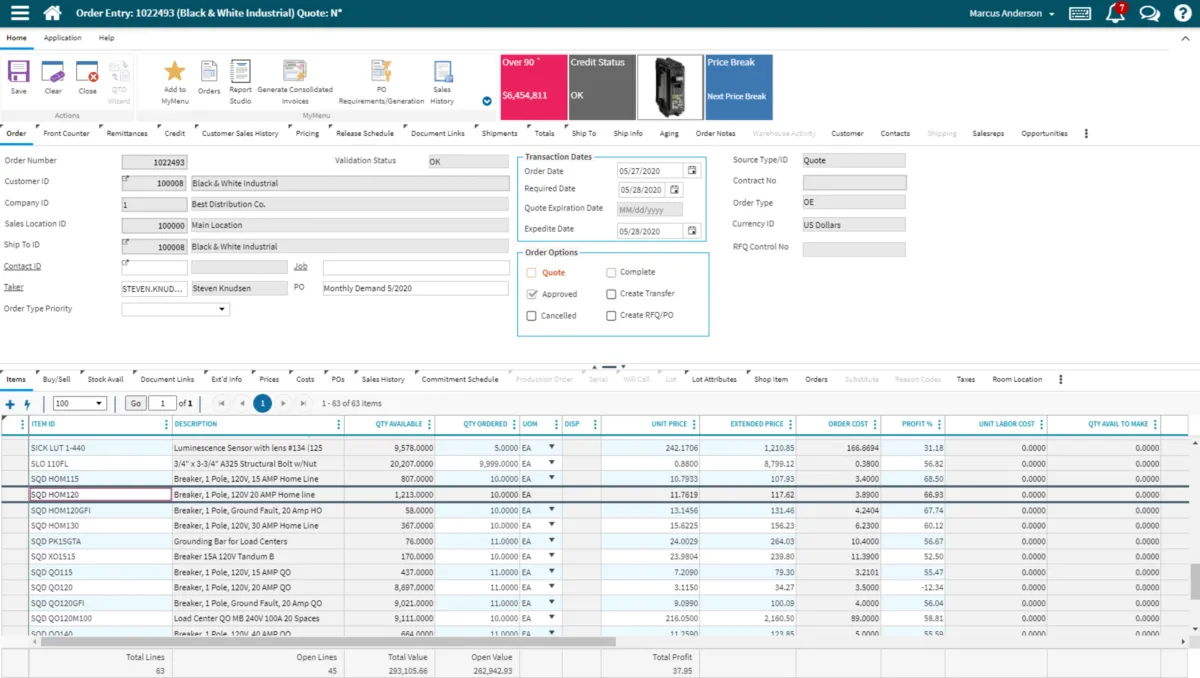The height and width of the screenshot is (678, 1200).
Task: Click the notifications bell icon
Action: pos(1114,13)
